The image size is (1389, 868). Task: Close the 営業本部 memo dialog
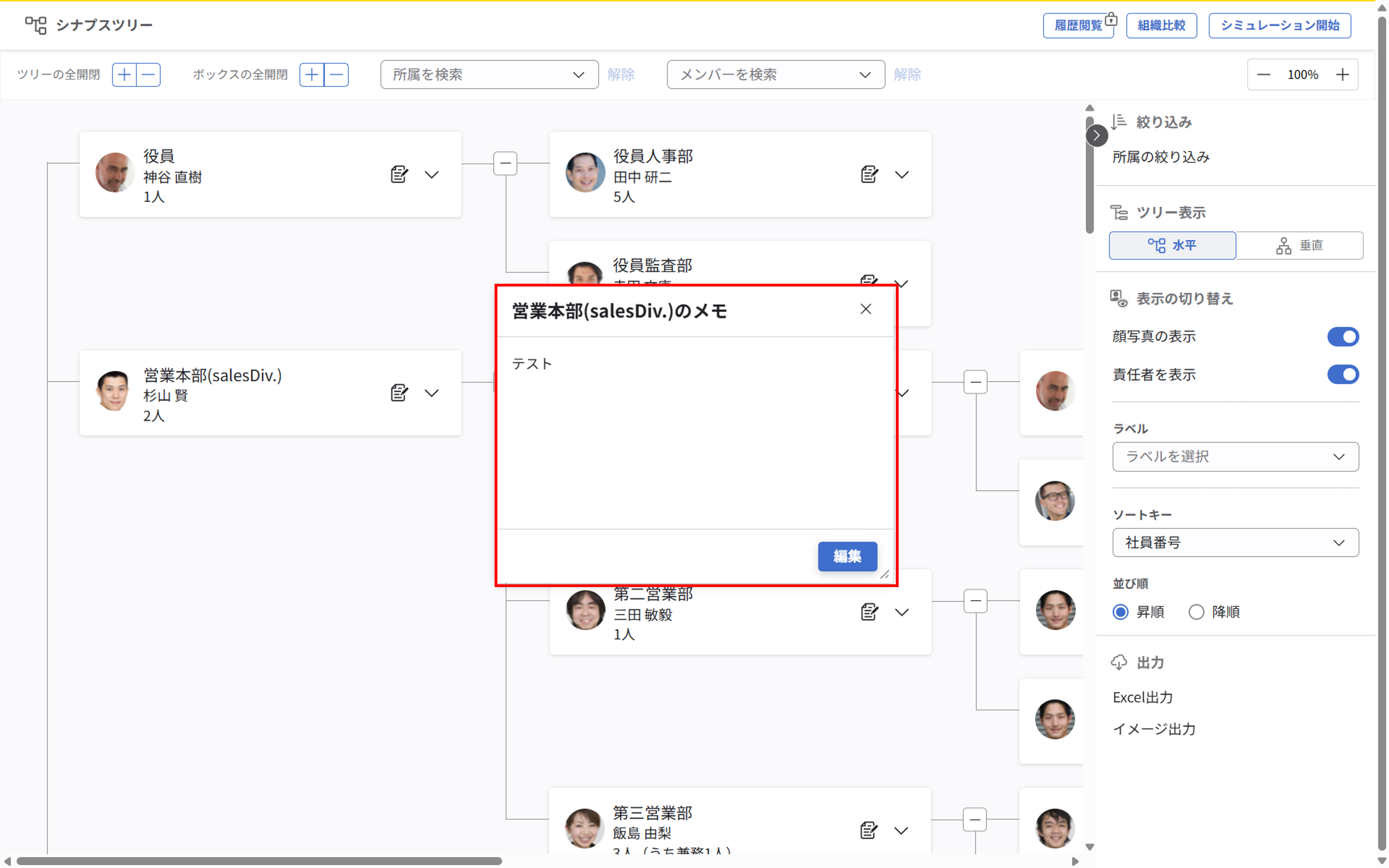866,309
